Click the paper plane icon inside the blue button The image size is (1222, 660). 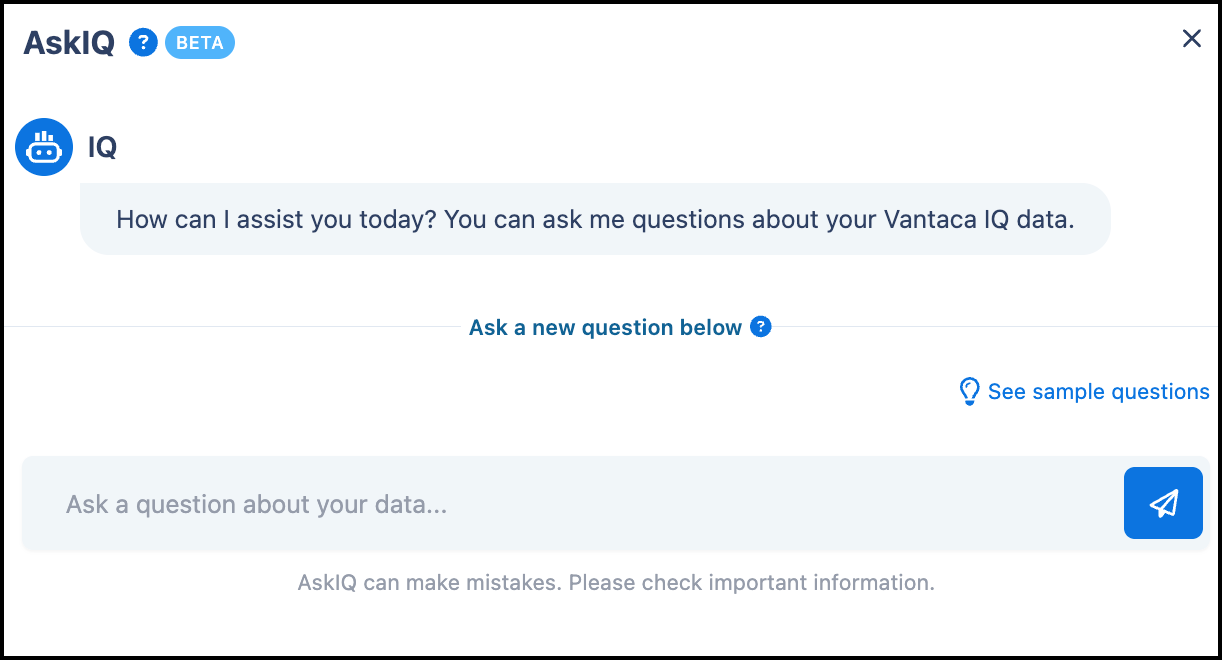1163,503
